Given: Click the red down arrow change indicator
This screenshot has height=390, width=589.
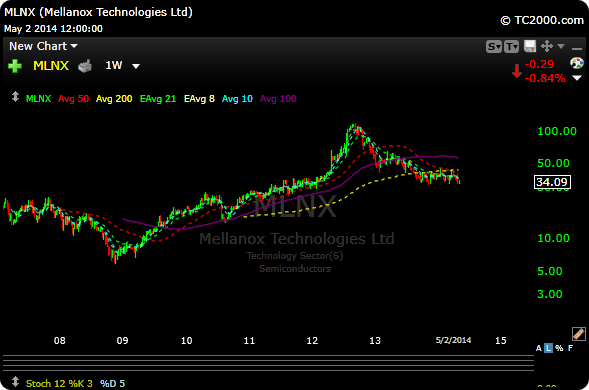Looking at the screenshot, I should click(x=517, y=71).
